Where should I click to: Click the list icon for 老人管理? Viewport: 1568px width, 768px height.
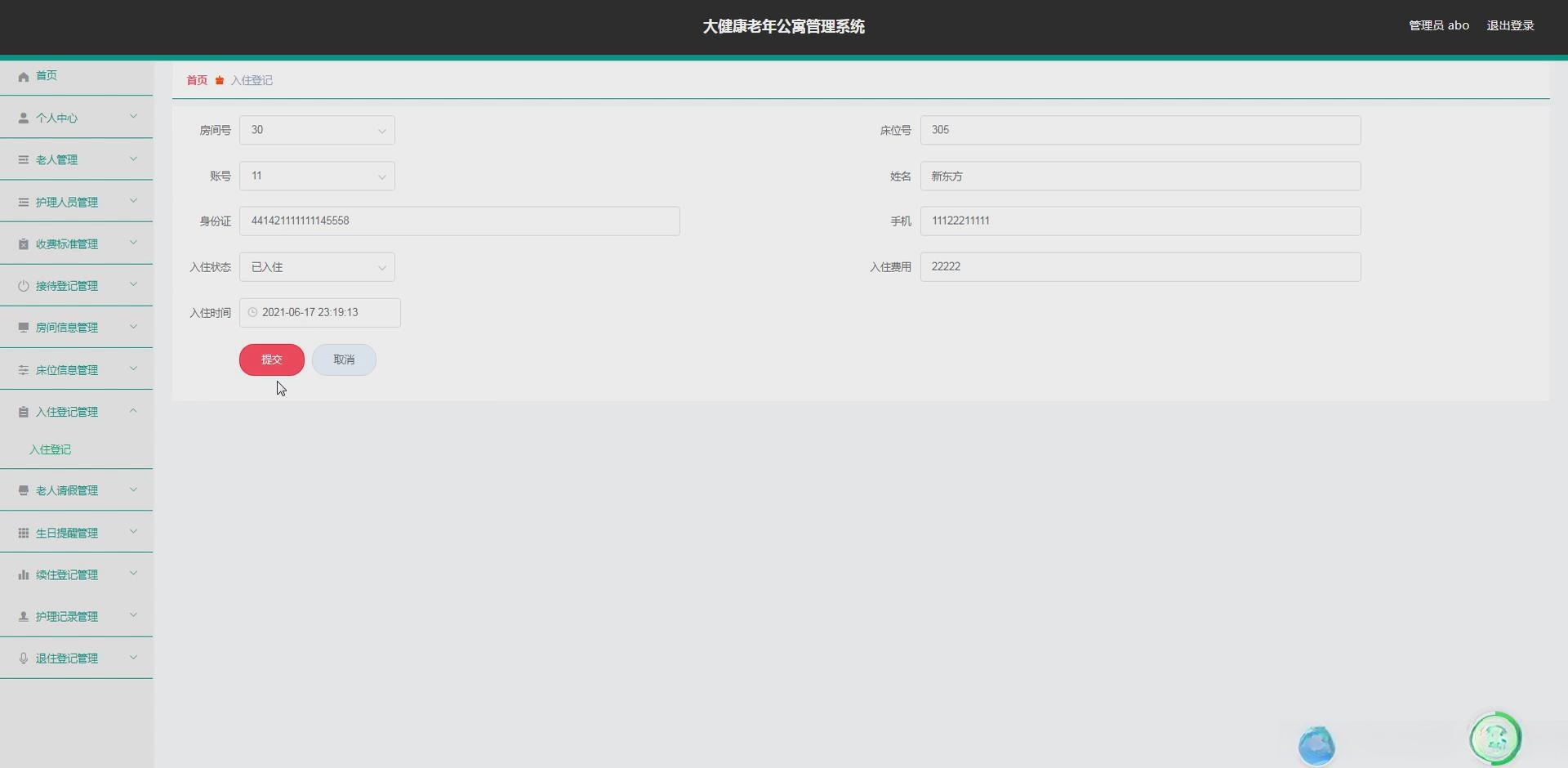pyautogui.click(x=24, y=160)
